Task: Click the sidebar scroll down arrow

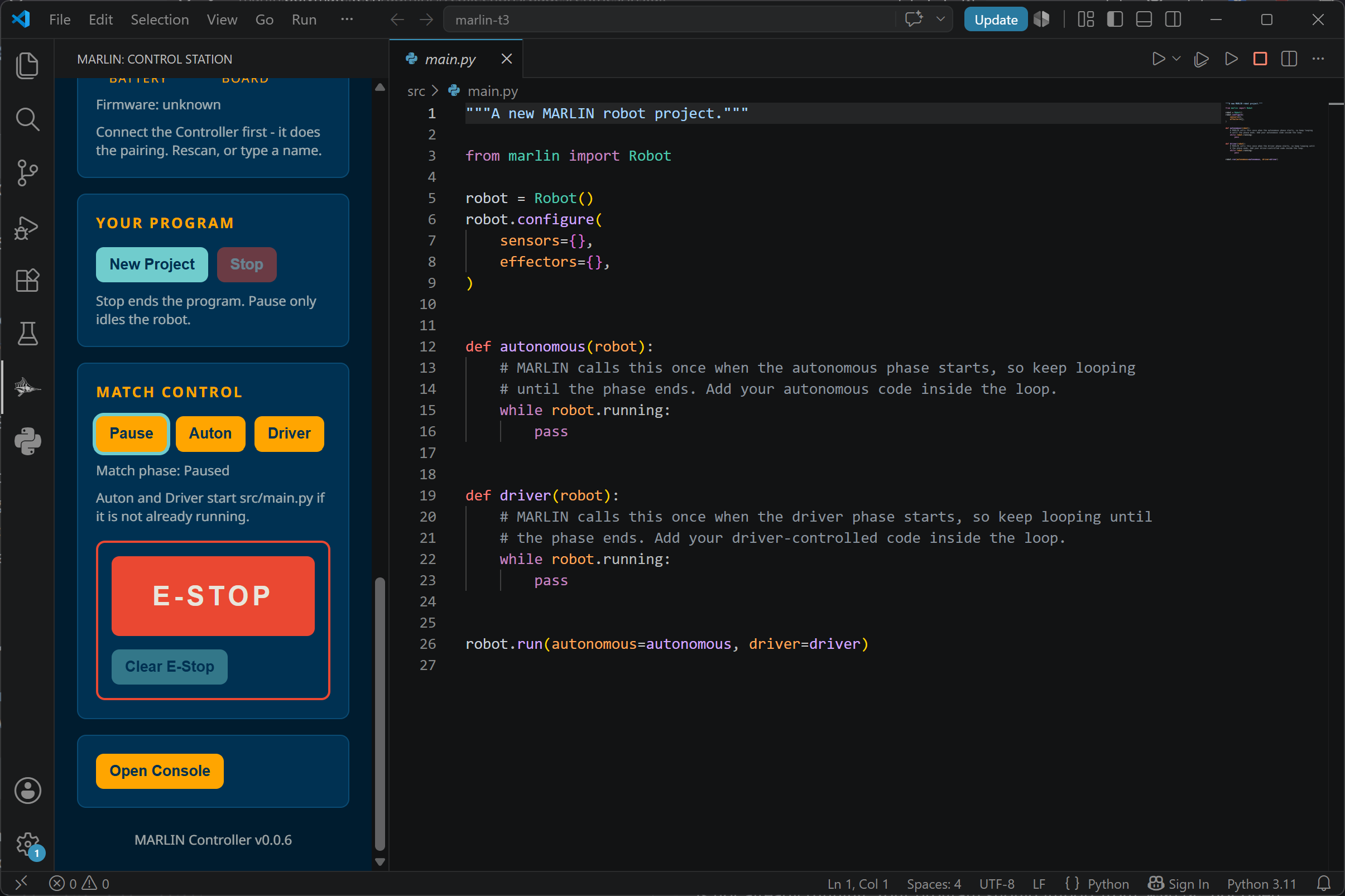Action: tap(380, 863)
